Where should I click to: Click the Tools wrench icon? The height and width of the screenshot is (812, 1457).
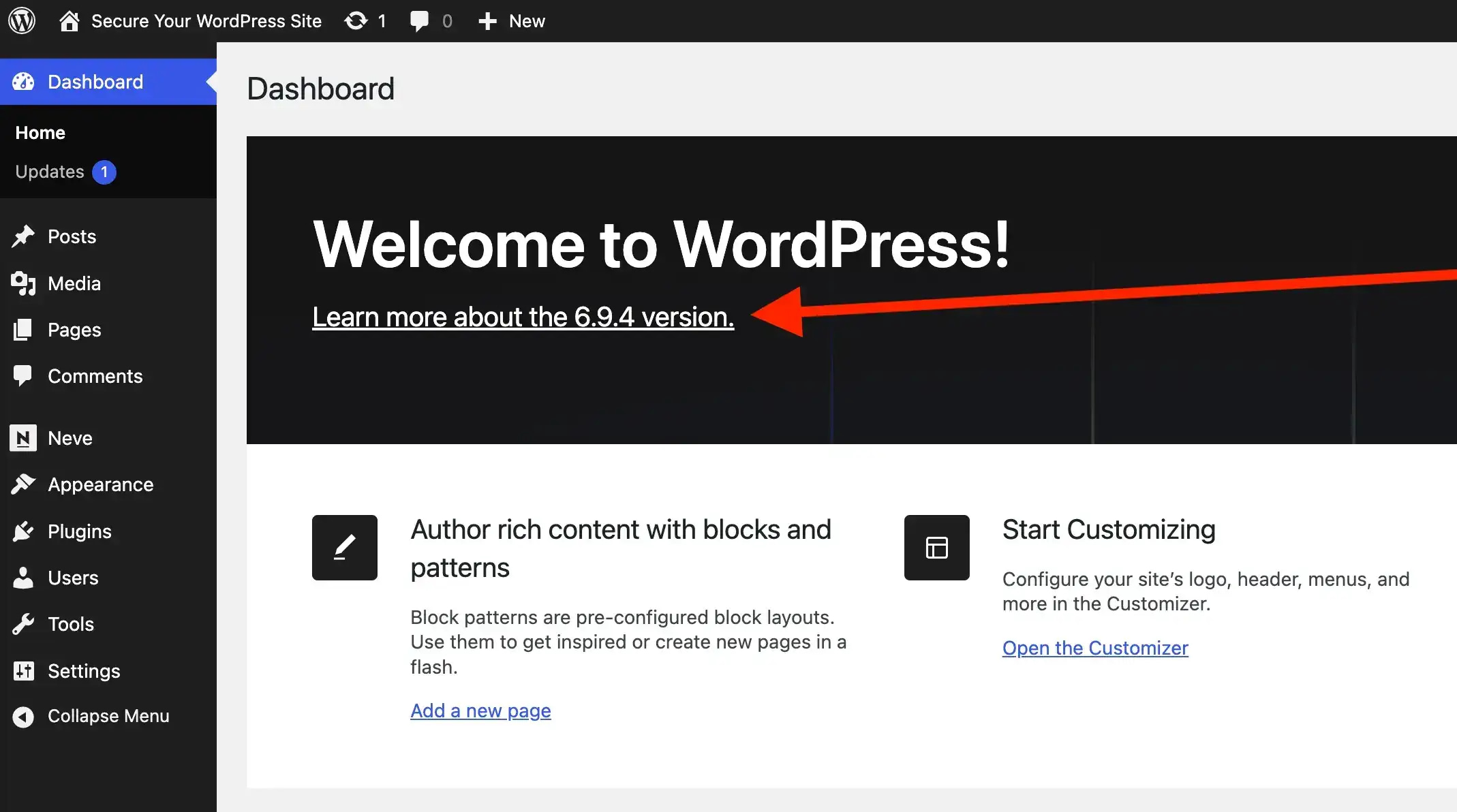click(23, 624)
